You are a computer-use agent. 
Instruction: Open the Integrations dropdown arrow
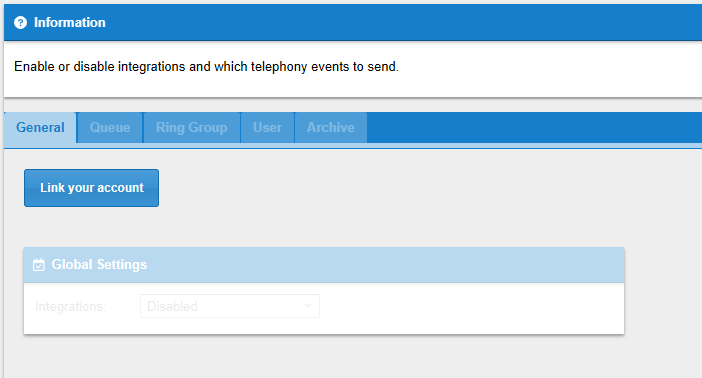308,306
